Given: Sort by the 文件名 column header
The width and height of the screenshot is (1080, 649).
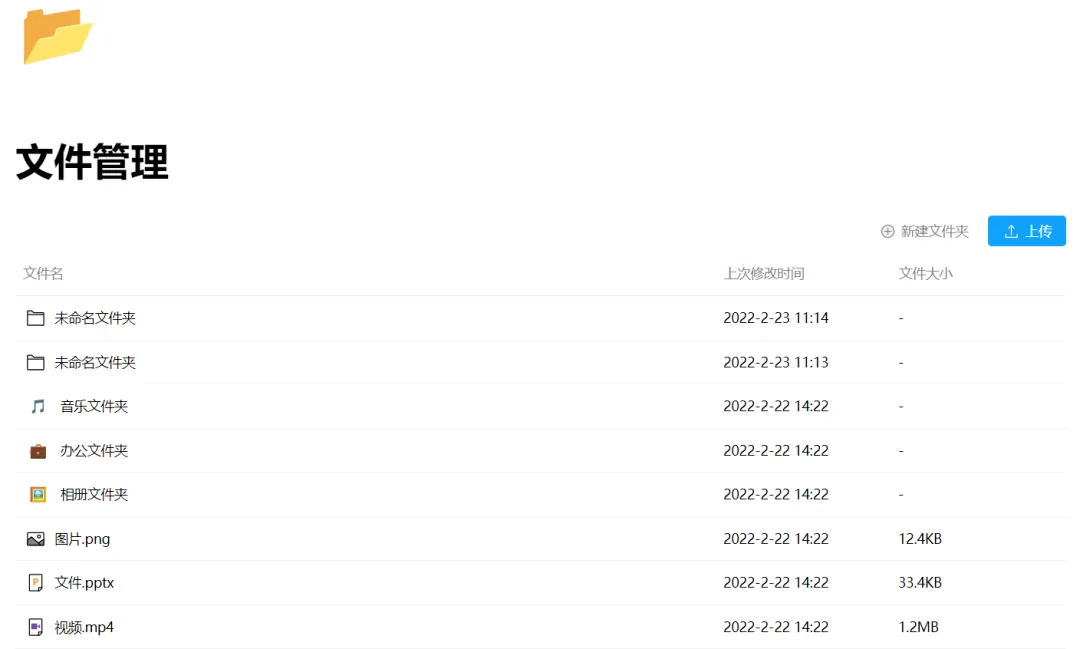Looking at the screenshot, I should click(43, 273).
